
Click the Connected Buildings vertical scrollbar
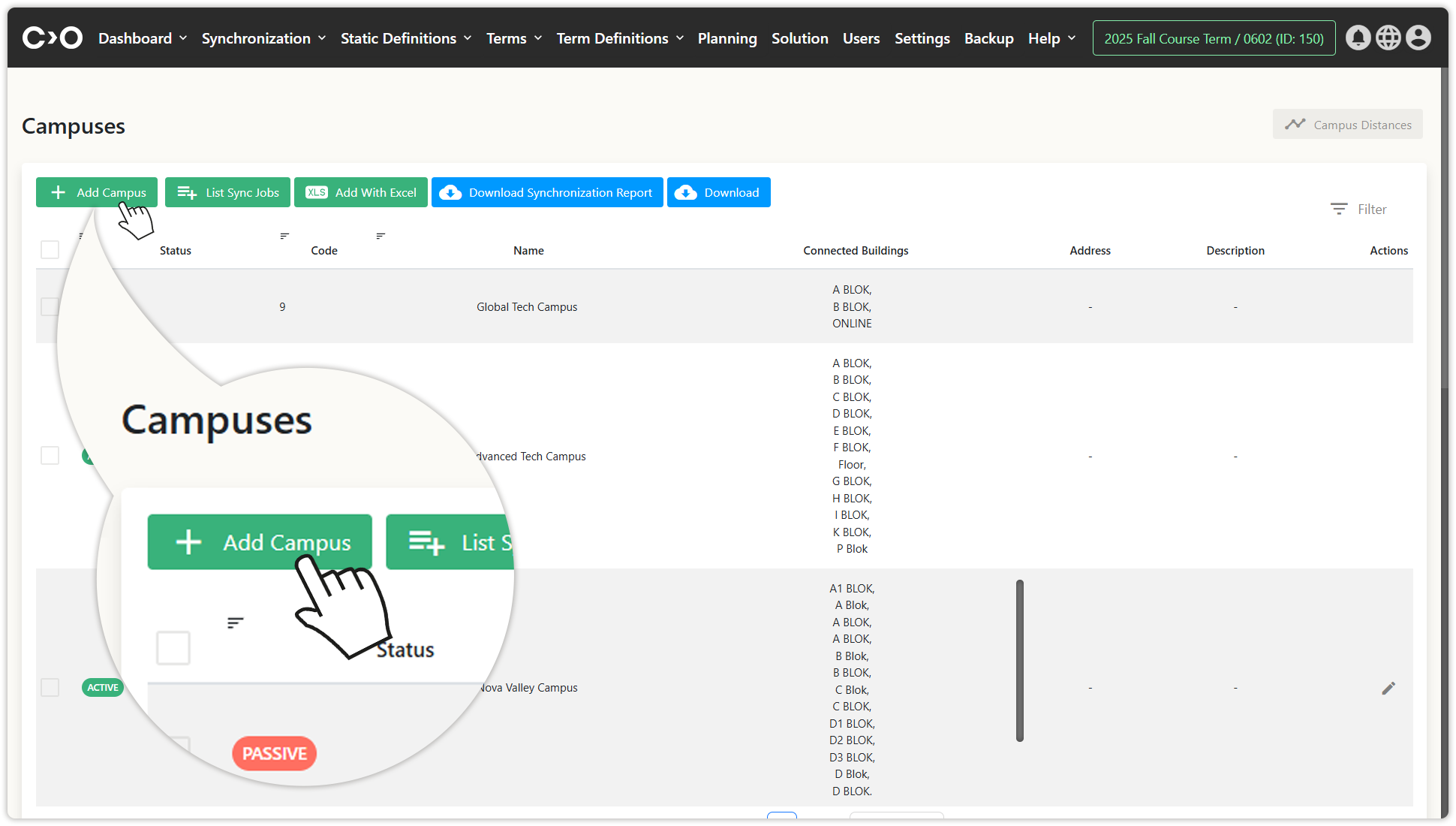coord(1019,661)
